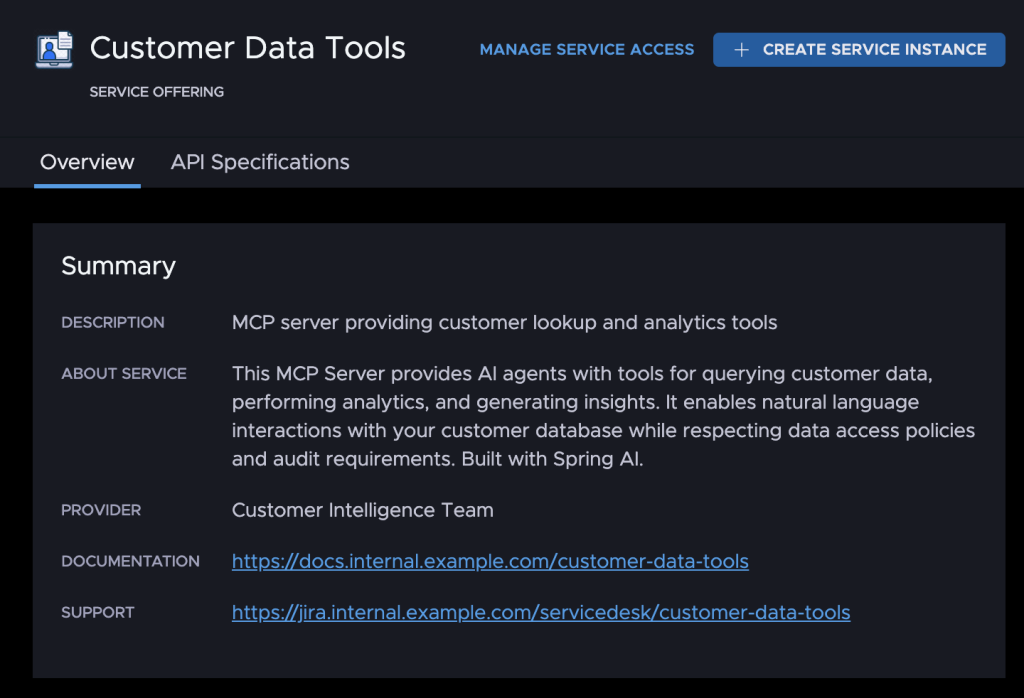This screenshot has height=698, width=1024.
Task: Click the Service Offering subtitle label
Action: coord(156,92)
